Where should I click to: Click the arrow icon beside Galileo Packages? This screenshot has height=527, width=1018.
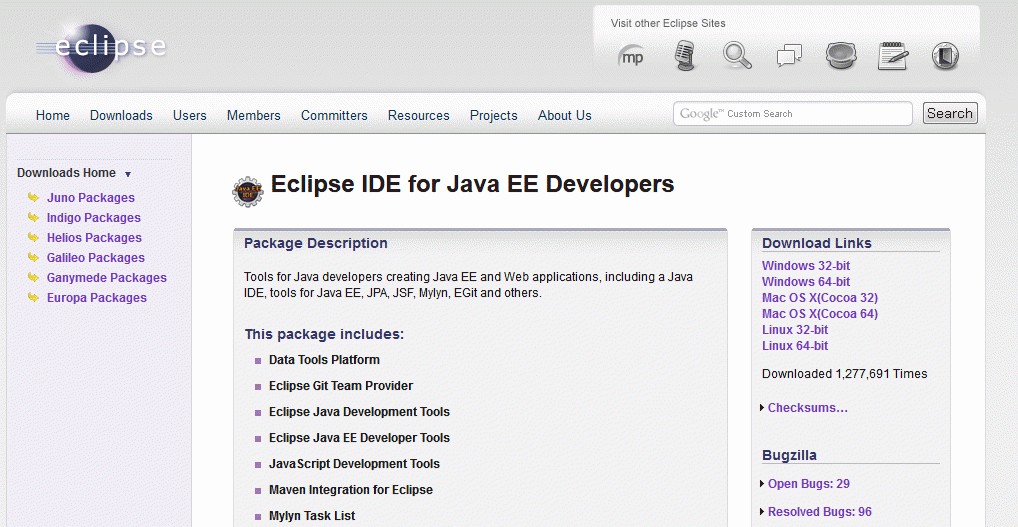pos(33,258)
